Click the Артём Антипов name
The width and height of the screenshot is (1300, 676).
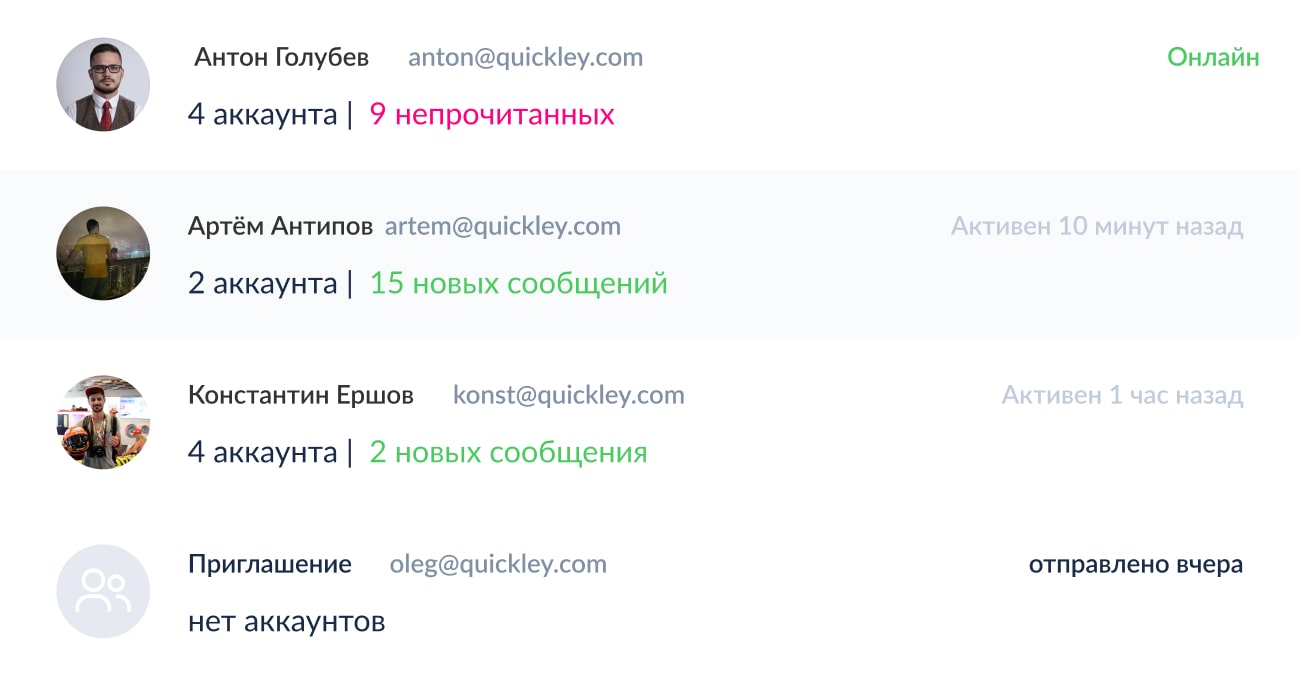point(280,226)
